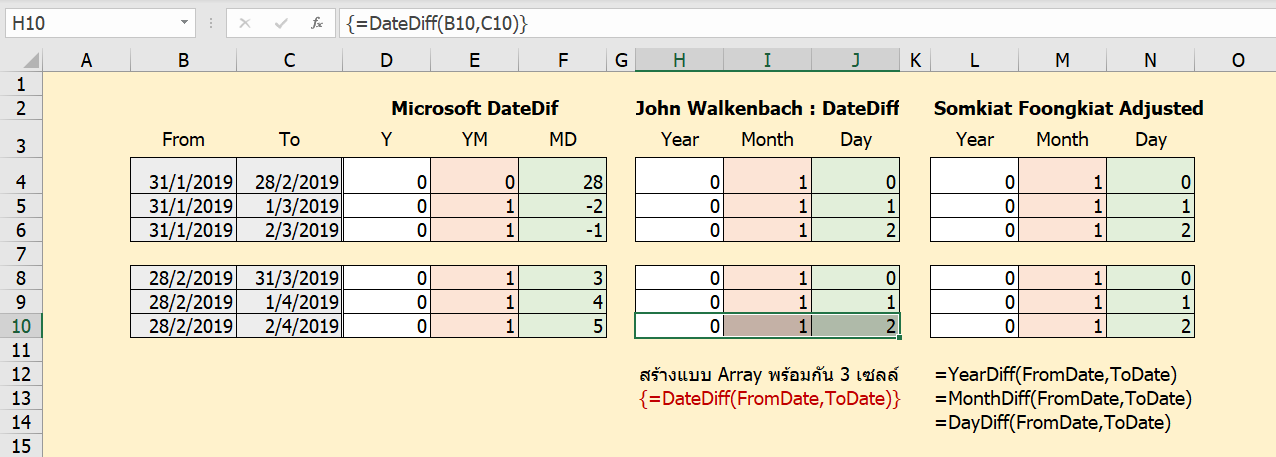The width and height of the screenshot is (1276, 457).
Task: Click the Cancel (X) icon in formula bar
Action: pyautogui.click(x=244, y=22)
